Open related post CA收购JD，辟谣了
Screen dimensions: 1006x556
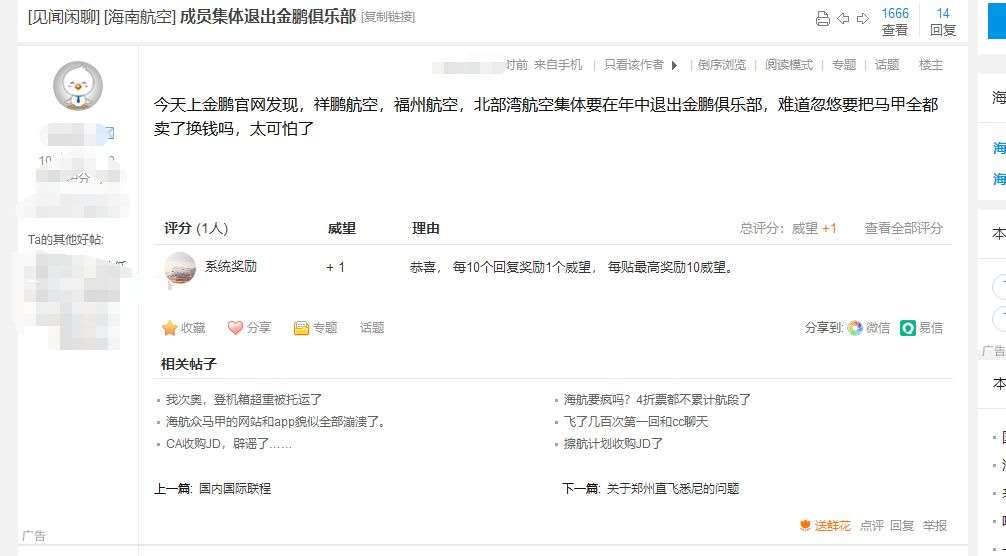click(x=228, y=443)
